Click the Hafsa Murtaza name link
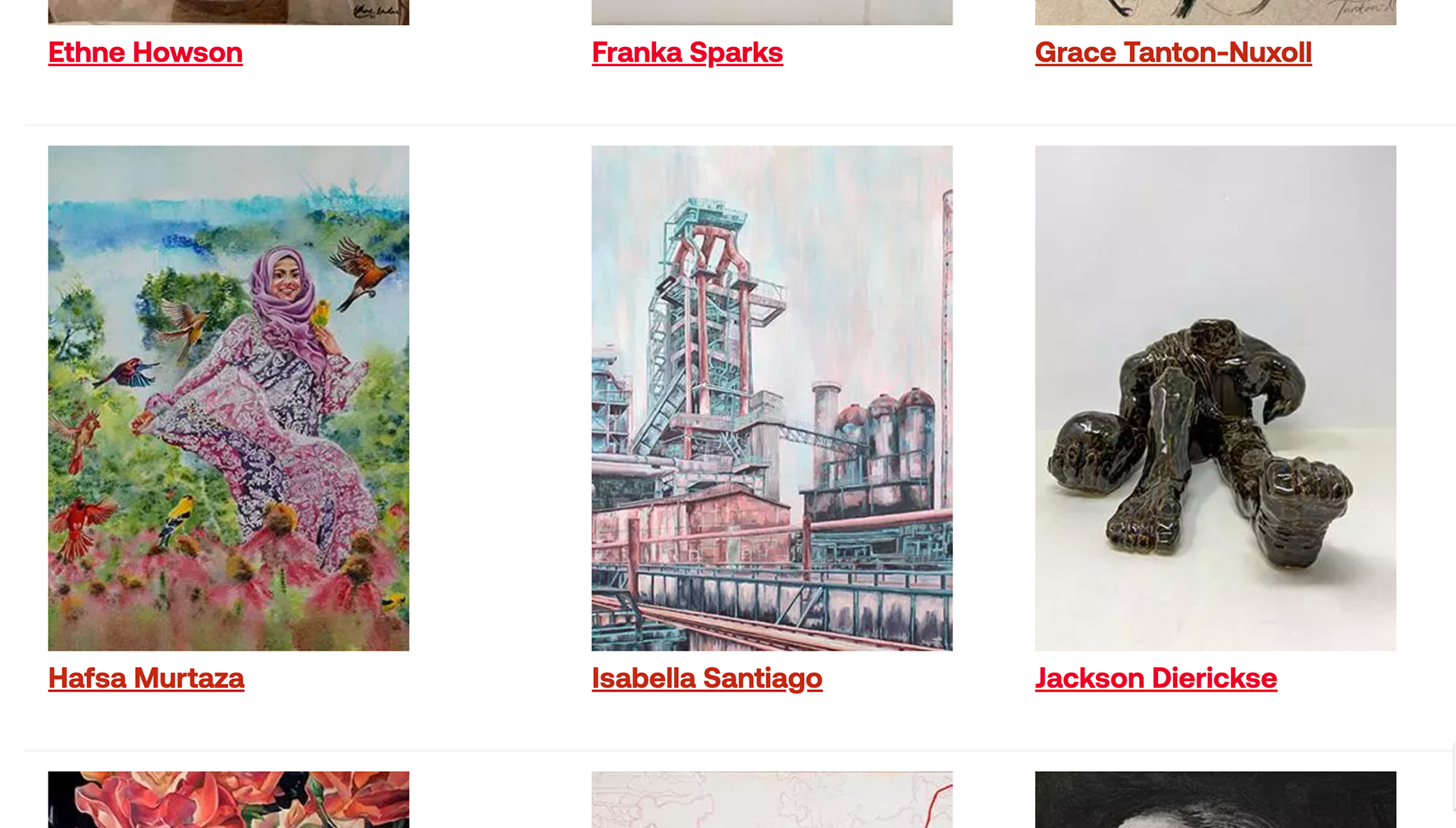Image resolution: width=1456 pixels, height=828 pixels. (146, 678)
